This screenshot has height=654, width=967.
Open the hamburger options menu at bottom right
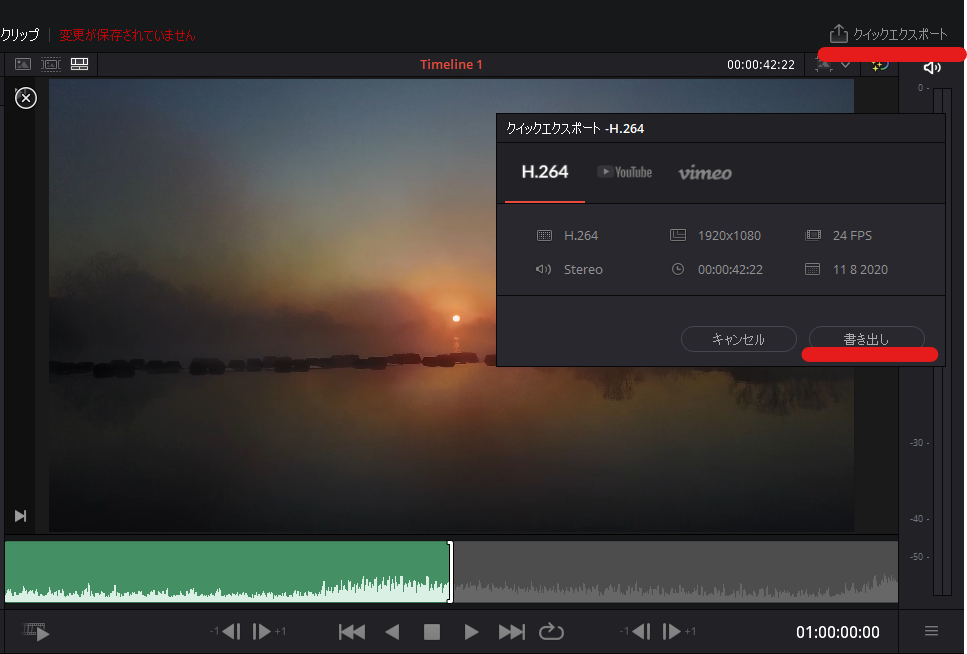coord(931,631)
